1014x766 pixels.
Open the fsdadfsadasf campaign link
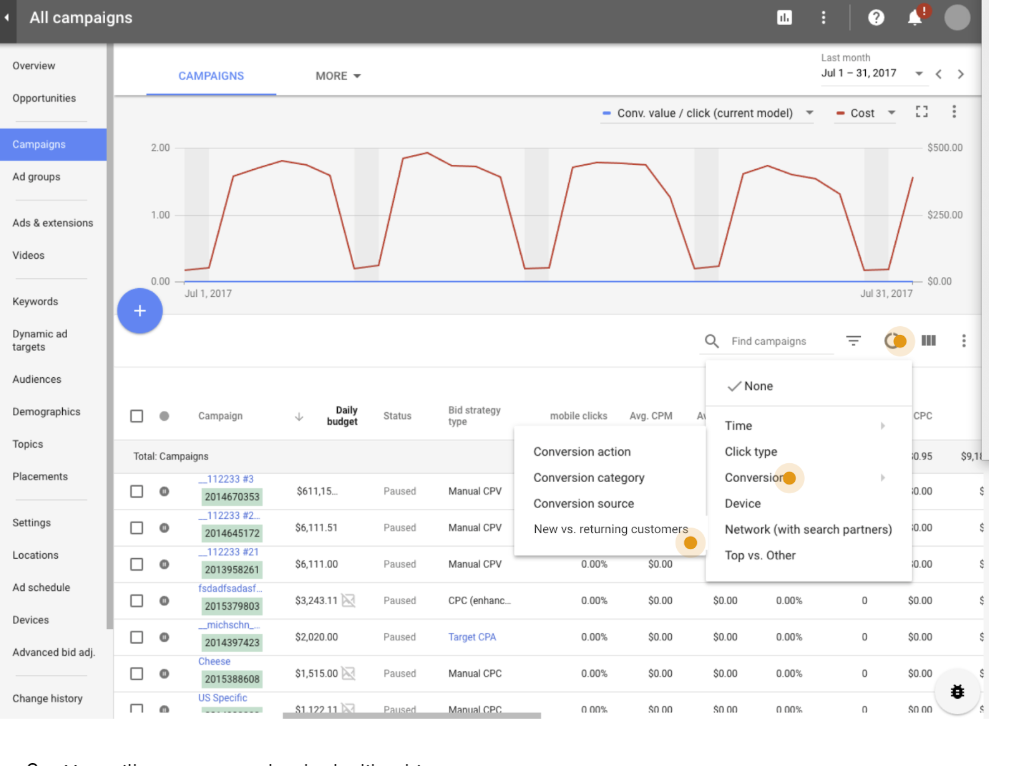click(230, 588)
